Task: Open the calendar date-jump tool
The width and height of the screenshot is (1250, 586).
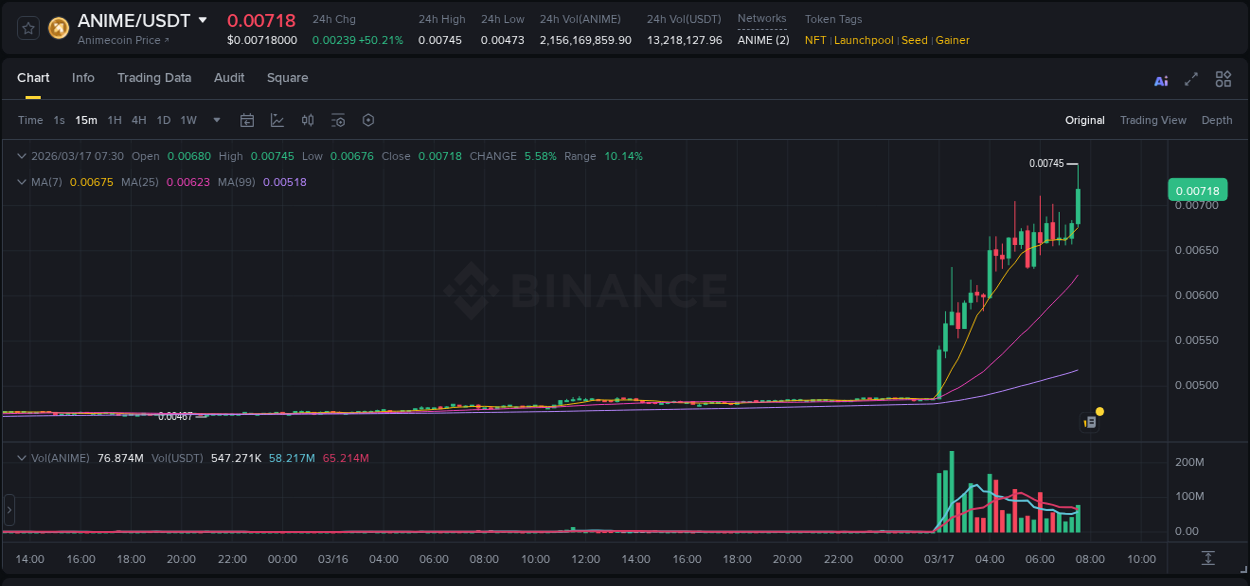Action: tap(247, 120)
